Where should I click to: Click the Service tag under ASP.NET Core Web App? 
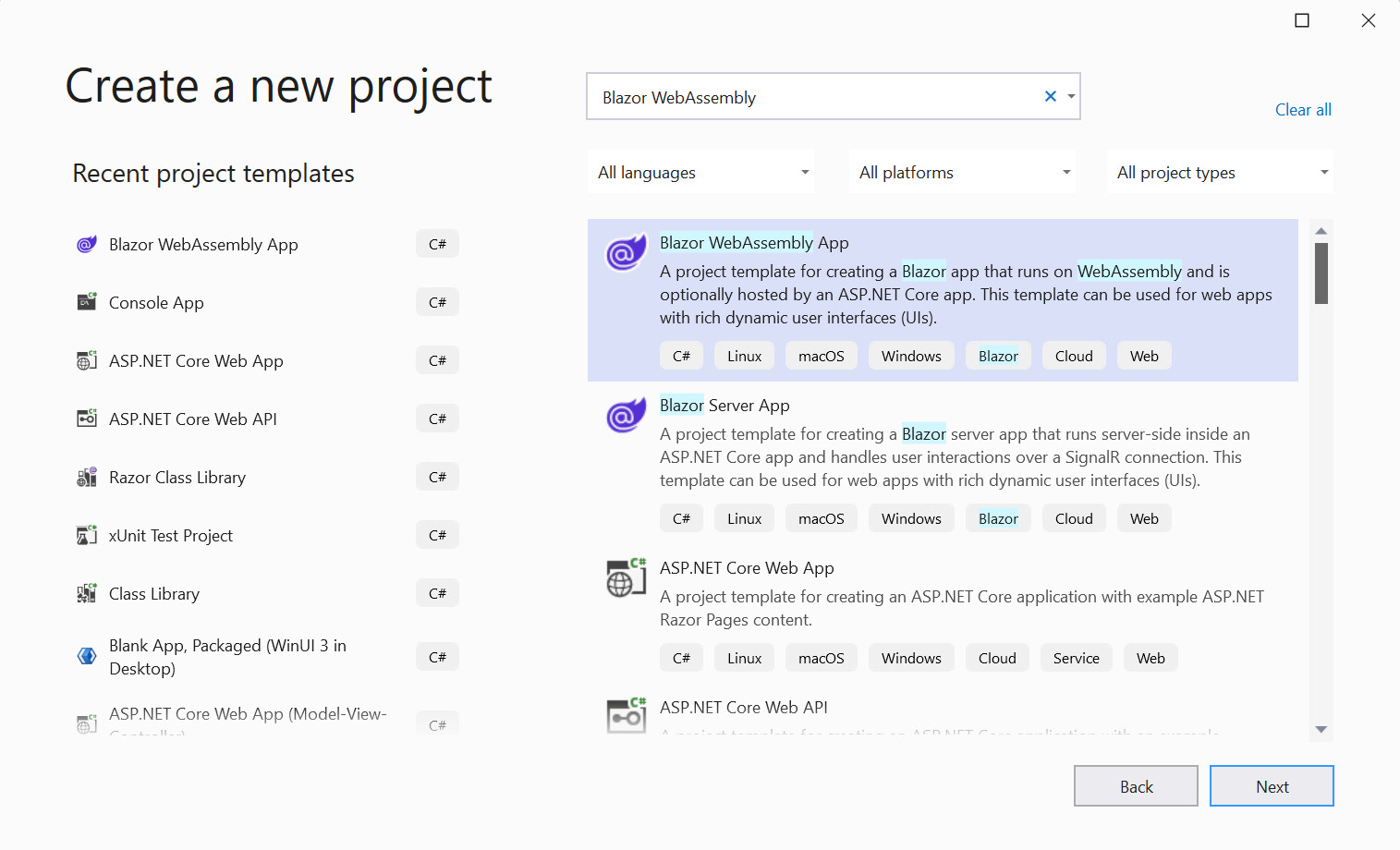point(1076,658)
